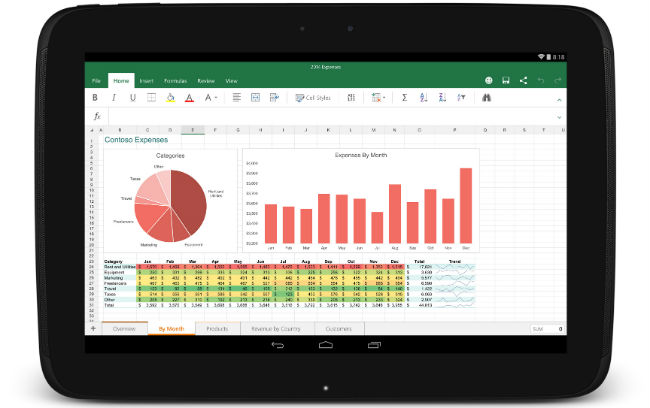Viewport: 650px width, 408px height.
Task: Open the fill color bucket tool
Action: (170, 98)
